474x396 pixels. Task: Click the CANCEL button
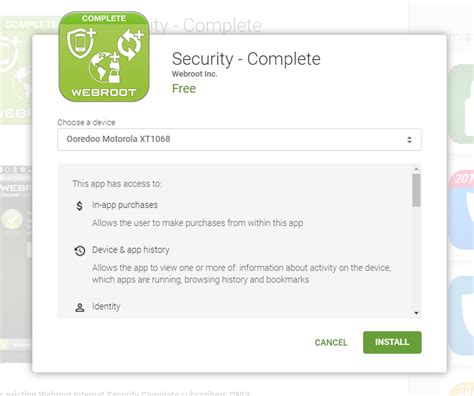(x=331, y=342)
